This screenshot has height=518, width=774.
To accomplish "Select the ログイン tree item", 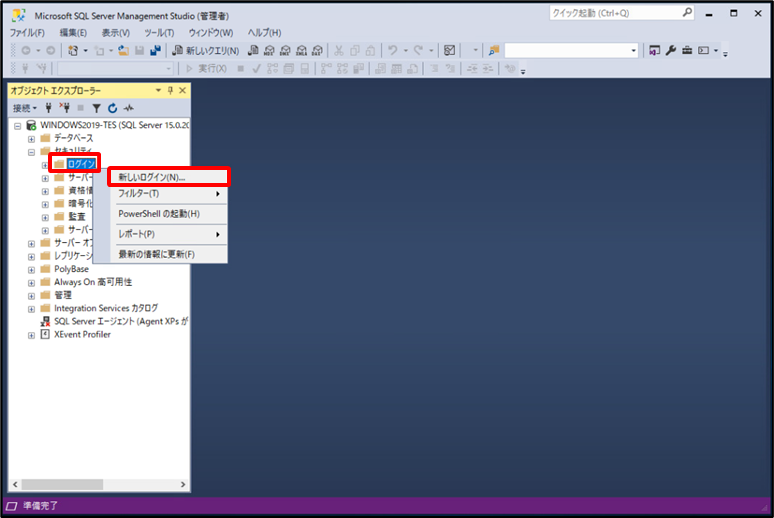I will pyautogui.click(x=81, y=164).
